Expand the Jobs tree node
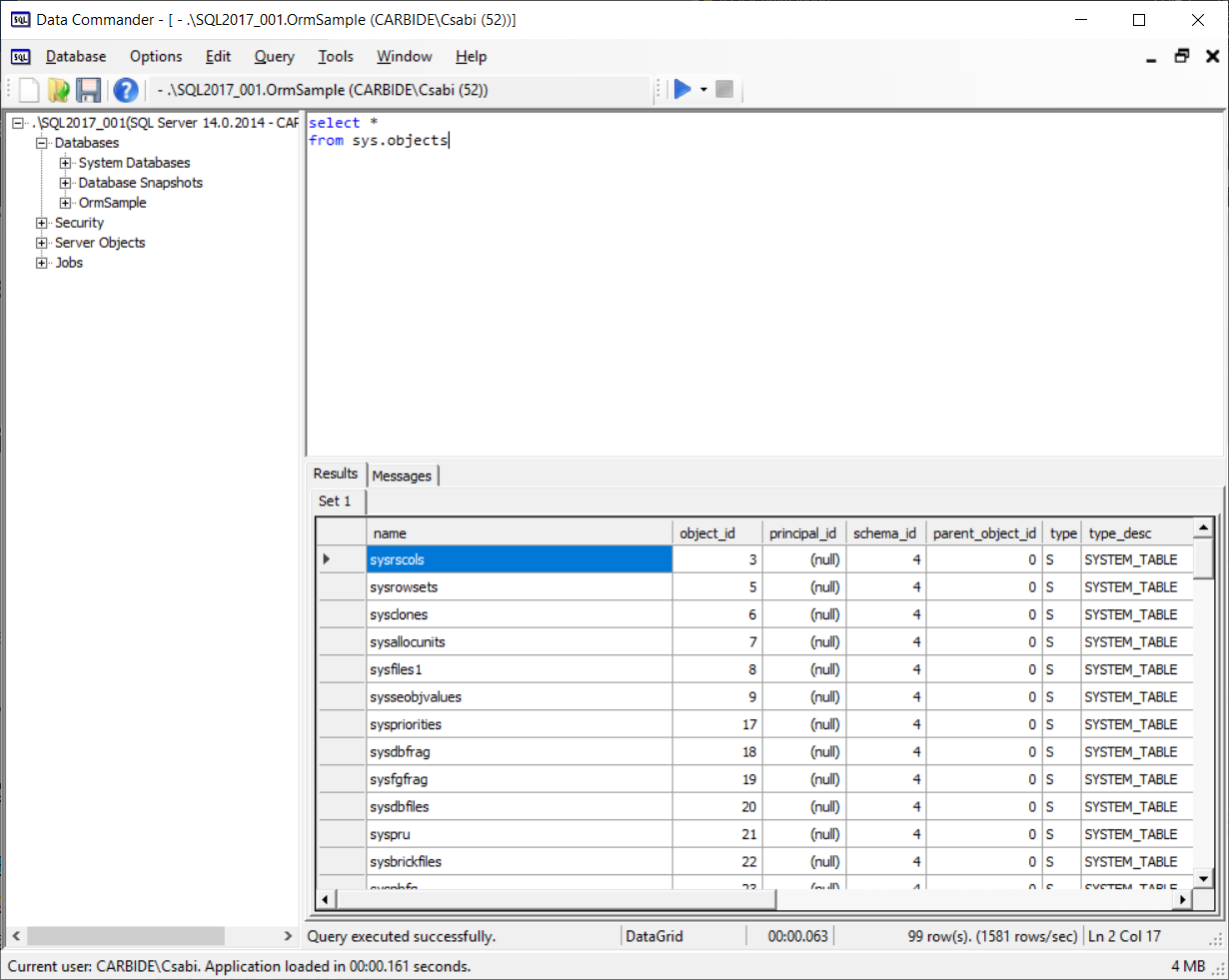This screenshot has height=980, width=1229. coord(42,263)
